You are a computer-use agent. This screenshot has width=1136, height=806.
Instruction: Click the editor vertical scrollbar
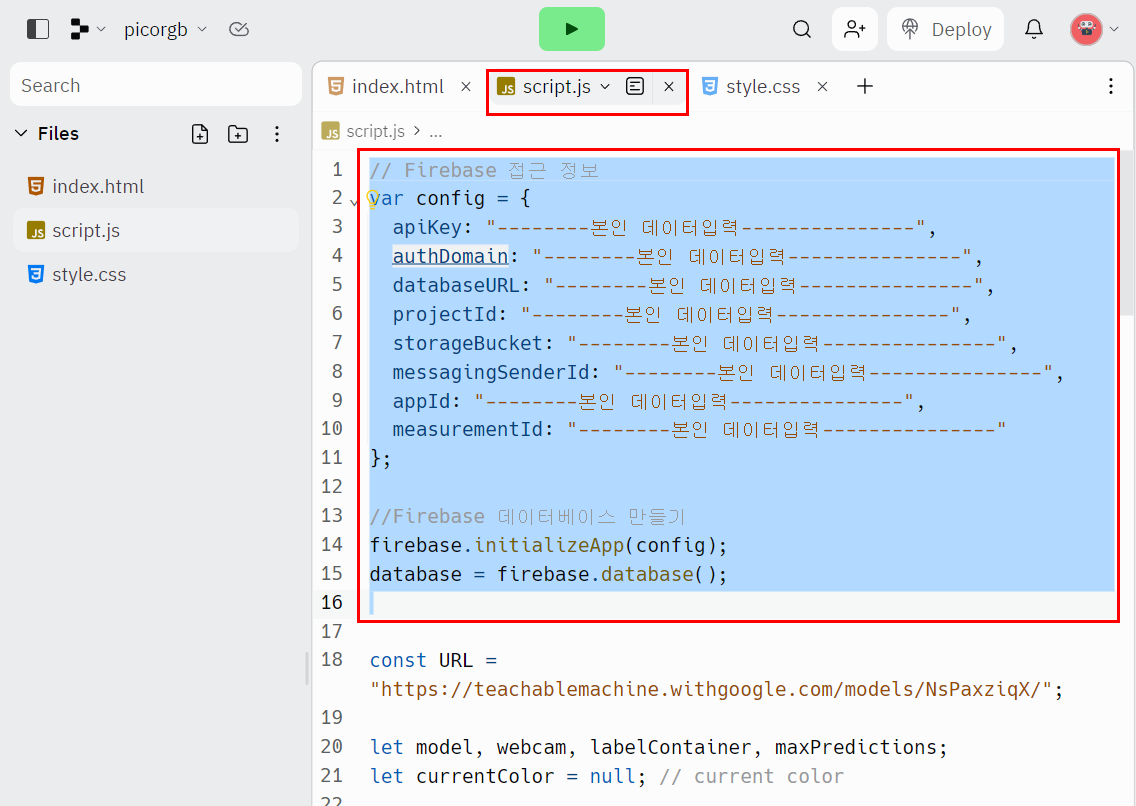1129,232
